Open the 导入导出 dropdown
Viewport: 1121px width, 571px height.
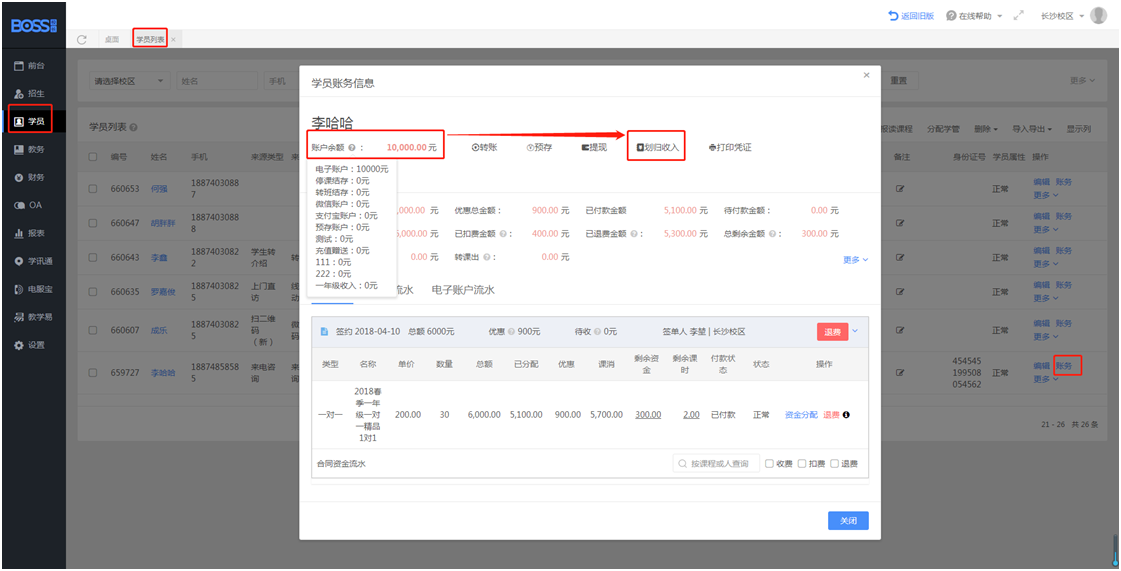(1032, 129)
